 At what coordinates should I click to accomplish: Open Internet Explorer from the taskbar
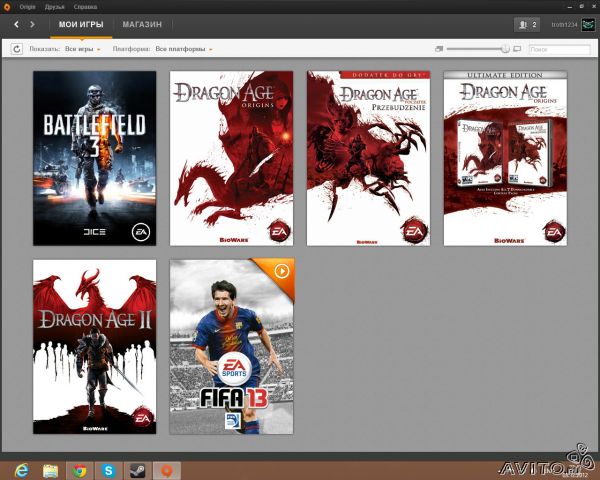pos(21,471)
